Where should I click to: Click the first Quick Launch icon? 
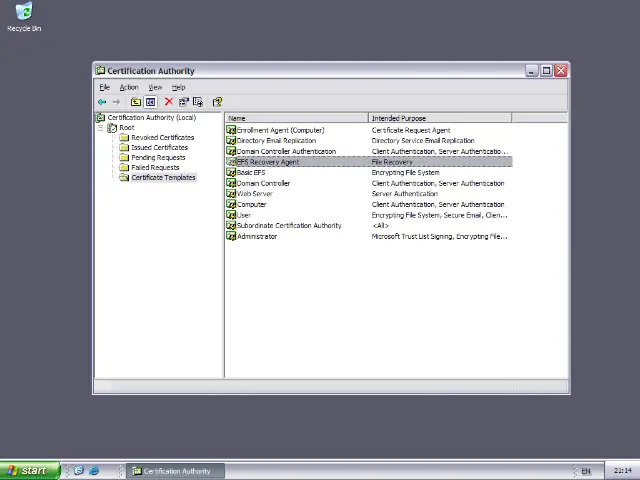point(79,471)
